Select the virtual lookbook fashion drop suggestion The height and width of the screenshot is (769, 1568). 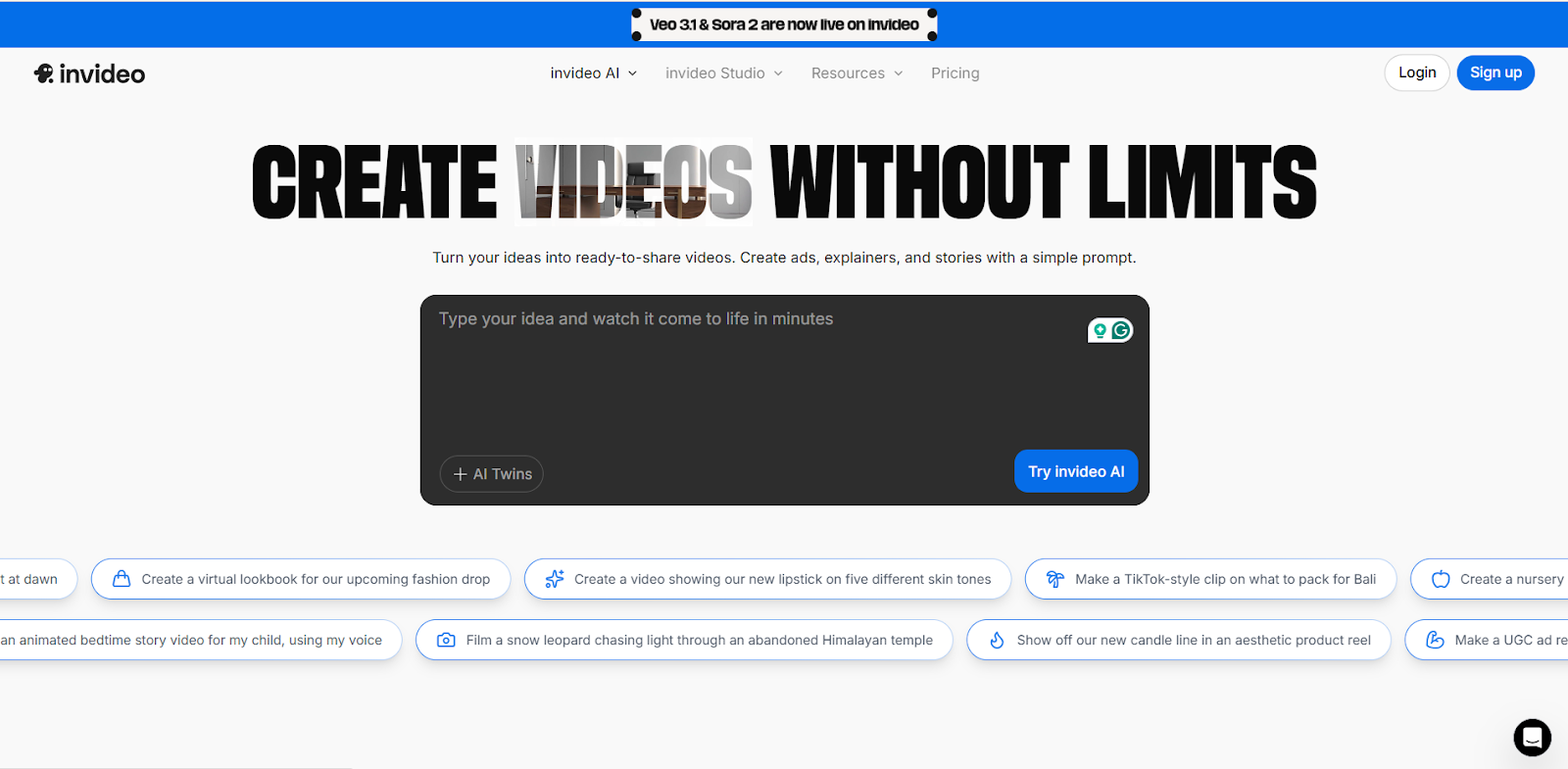coord(301,579)
